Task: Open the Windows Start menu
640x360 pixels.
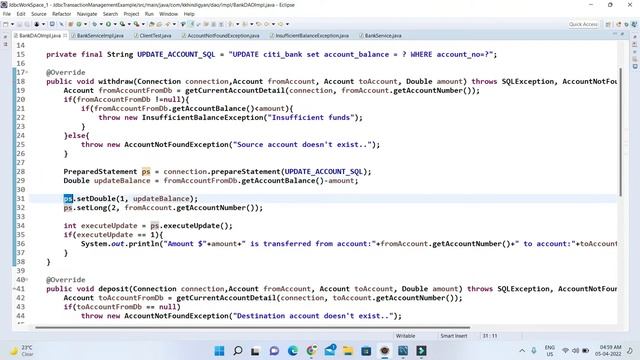Action: pos(219,351)
